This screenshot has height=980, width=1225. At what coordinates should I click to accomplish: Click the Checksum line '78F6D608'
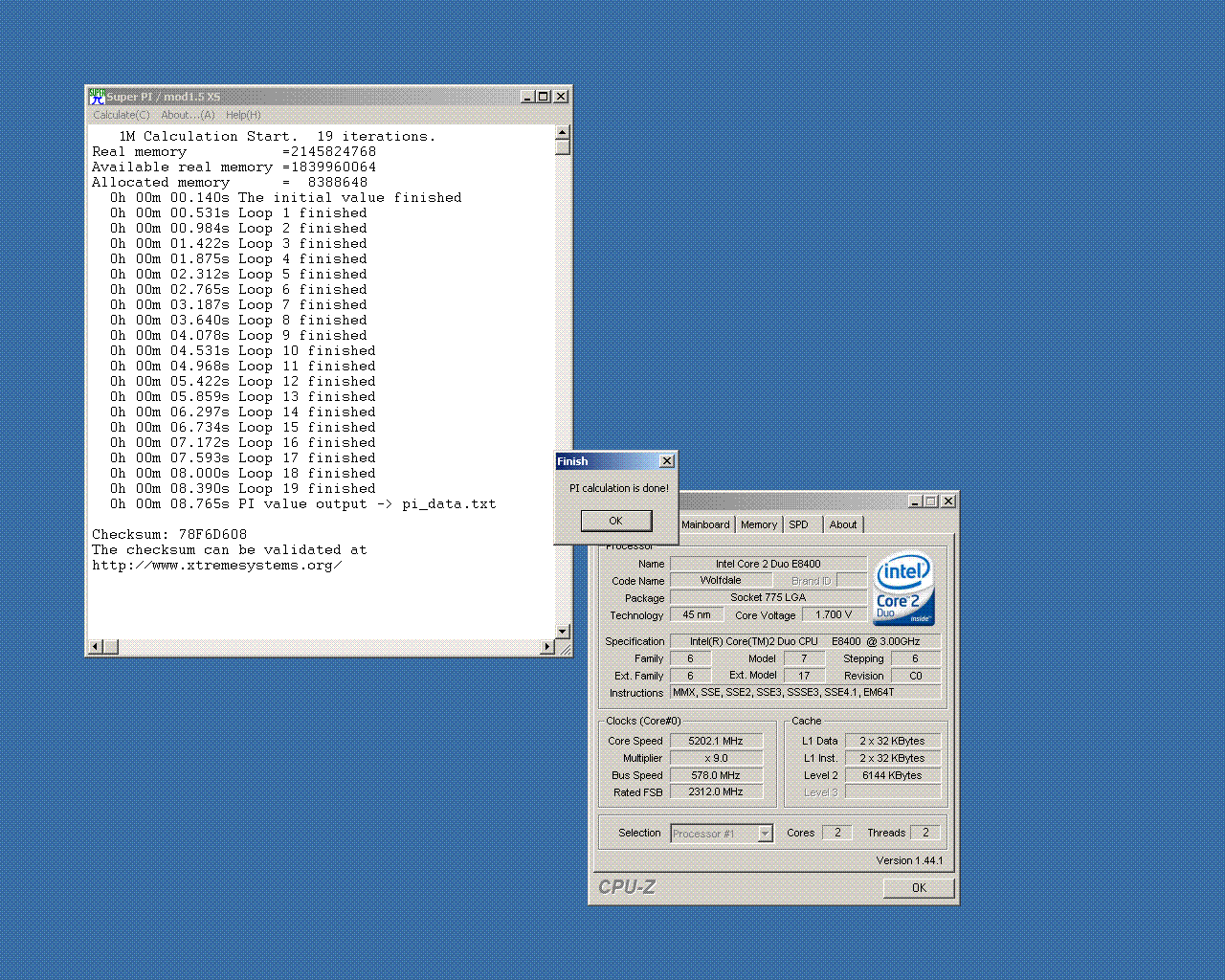pyautogui.click(x=169, y=534)
